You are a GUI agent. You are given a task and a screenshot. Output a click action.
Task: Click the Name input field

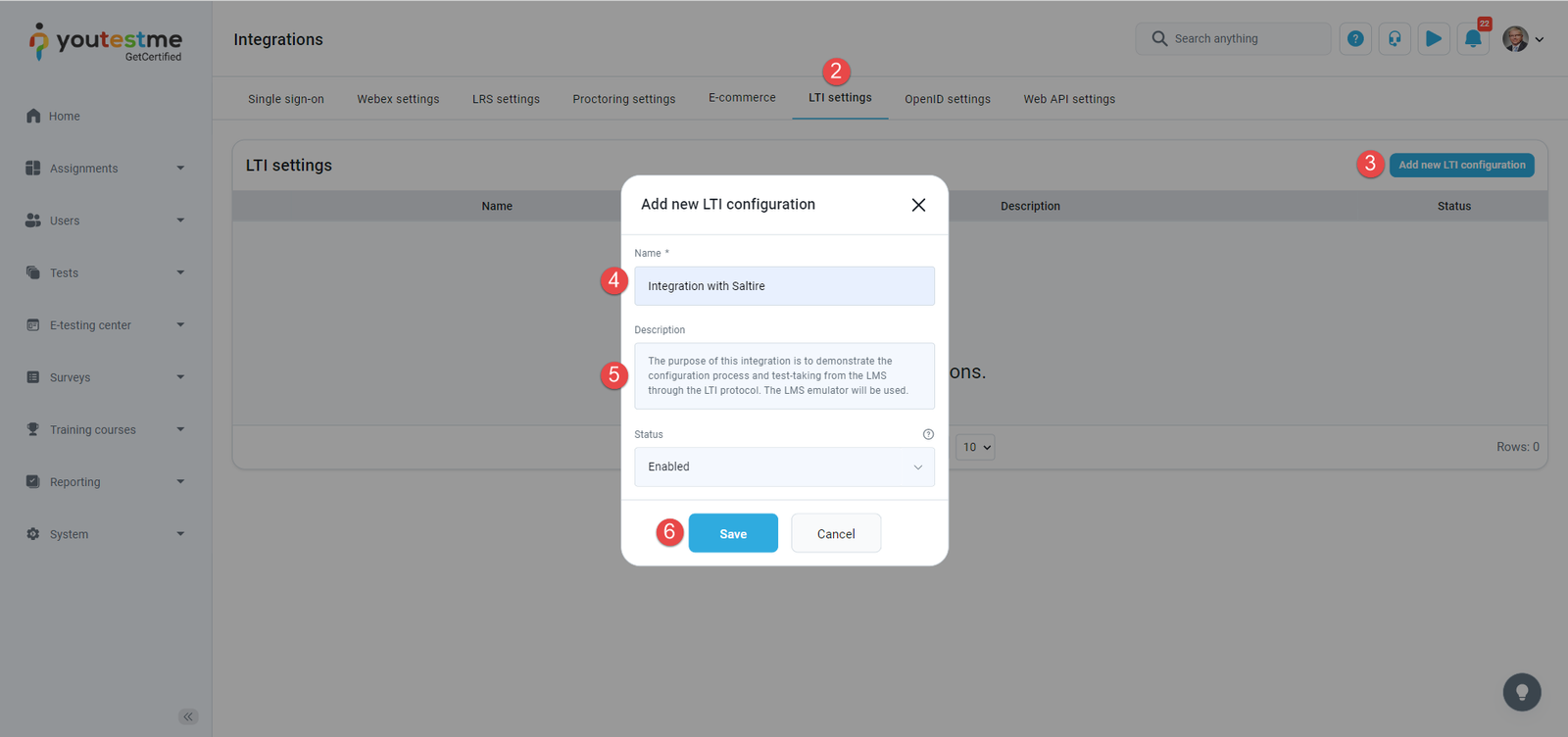coord(784,286)
